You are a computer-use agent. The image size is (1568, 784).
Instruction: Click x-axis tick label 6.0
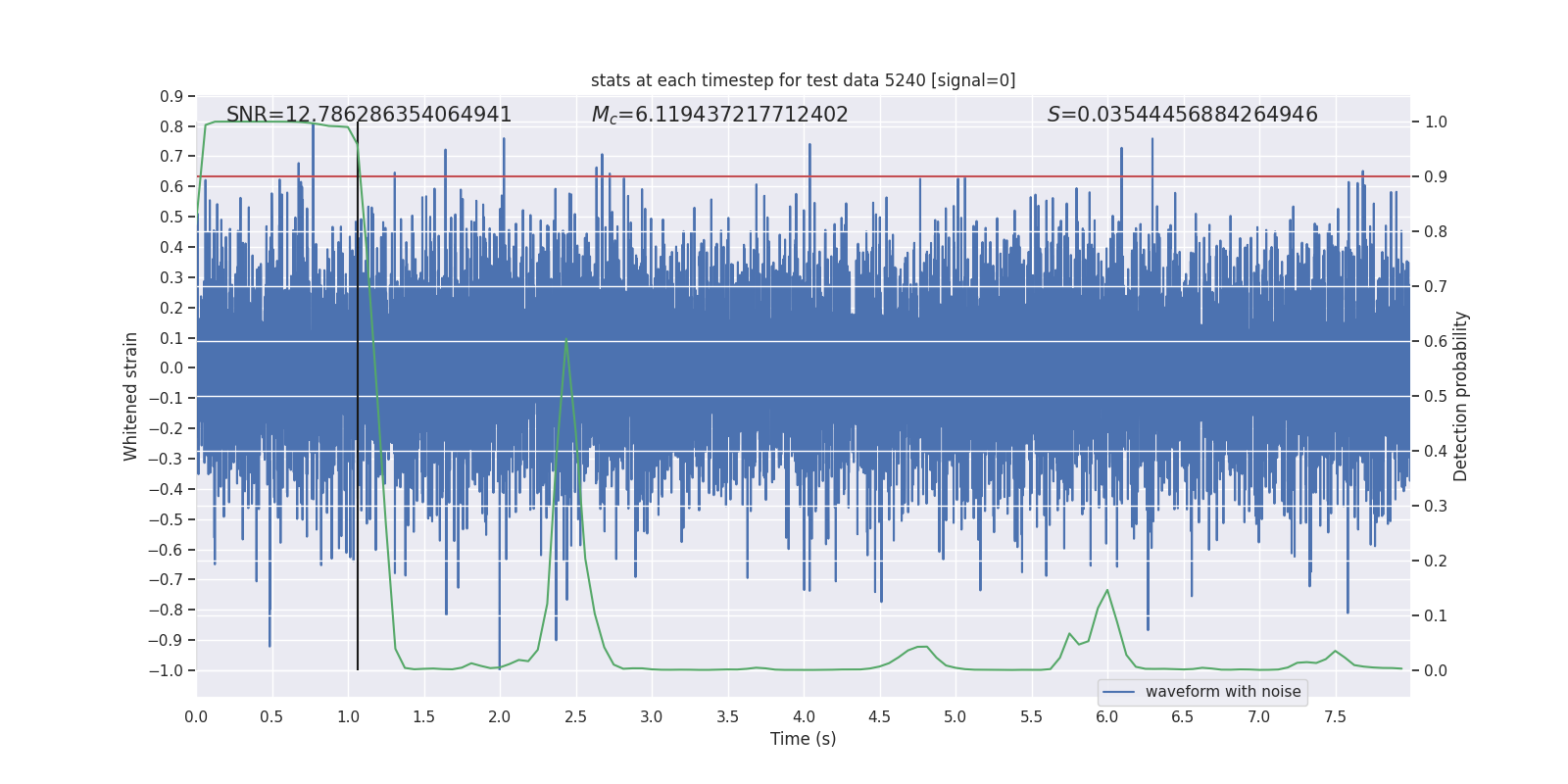[1107, 717]
